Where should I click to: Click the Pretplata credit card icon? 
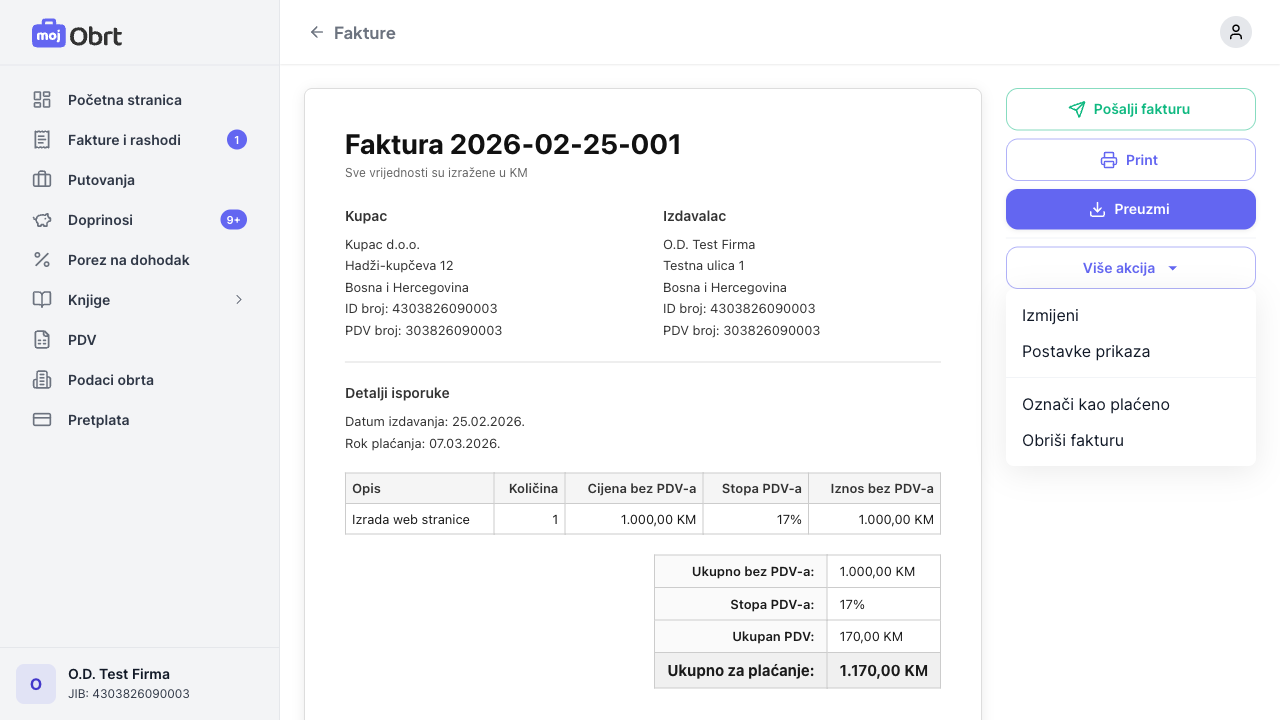click(x=42, y=420)
